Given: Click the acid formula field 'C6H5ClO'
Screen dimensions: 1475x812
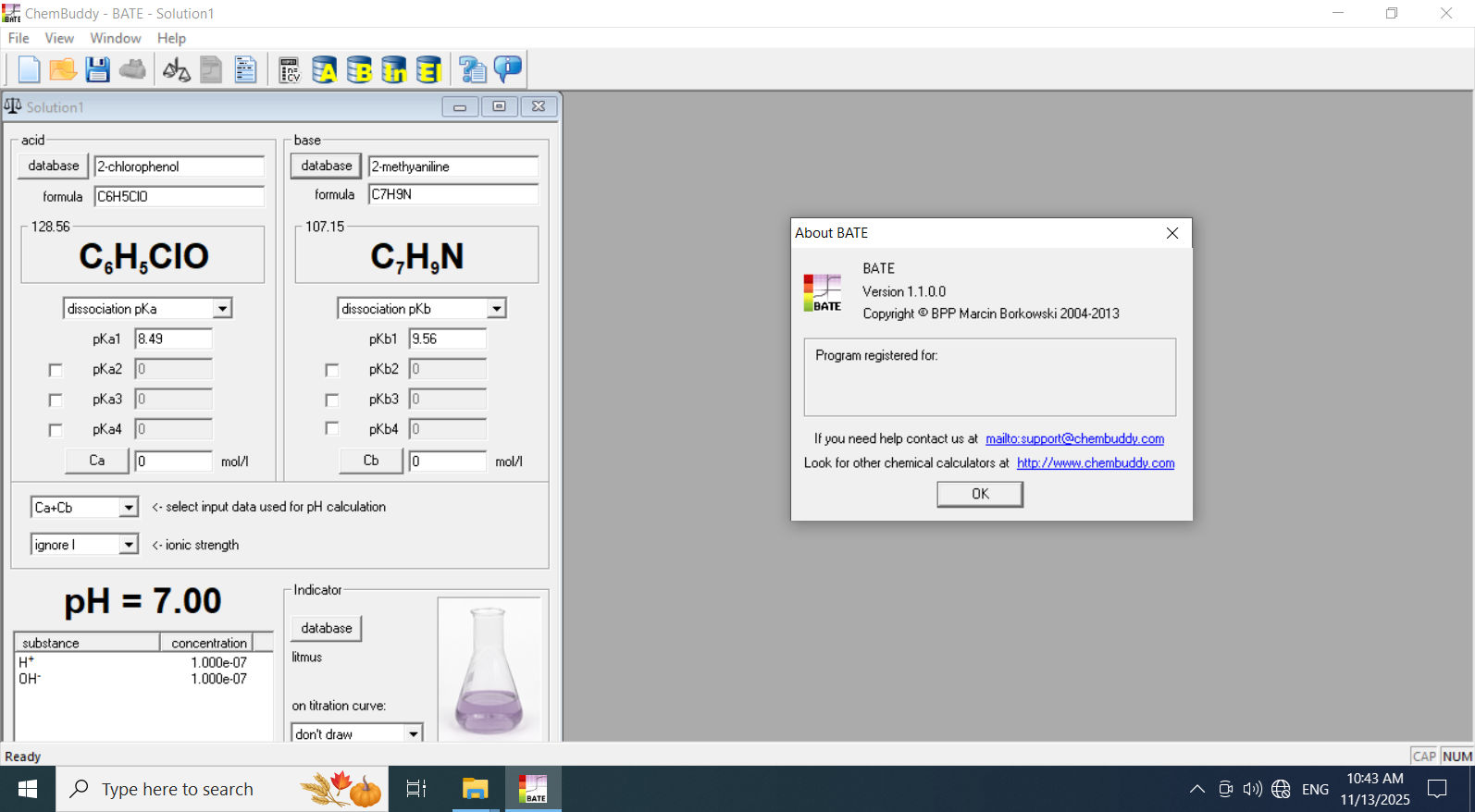Looking at the screenshot, I should point(180,196).
